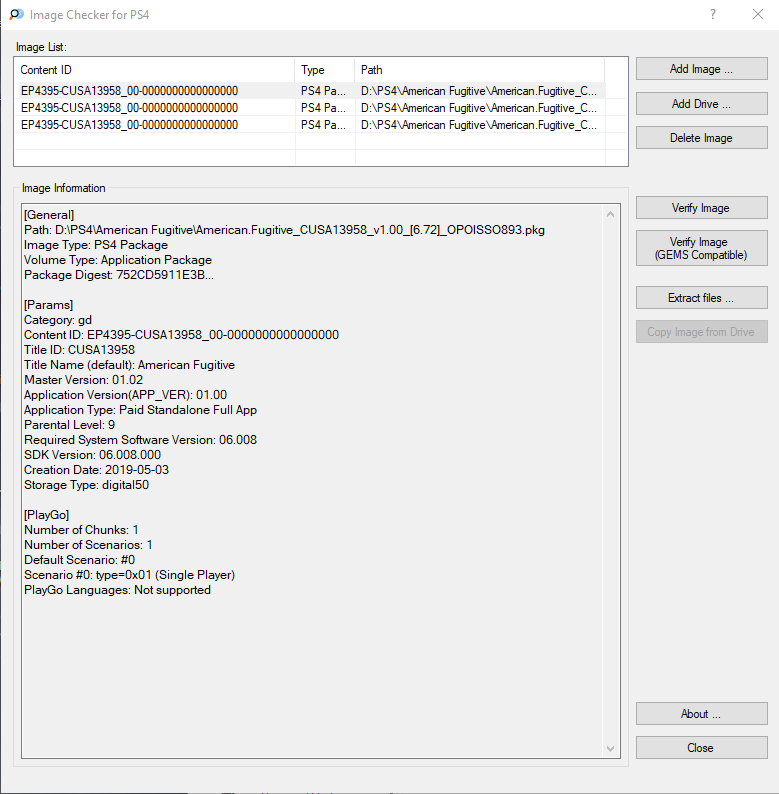Click the Creation Date: 2019-05-03 line

96,470
